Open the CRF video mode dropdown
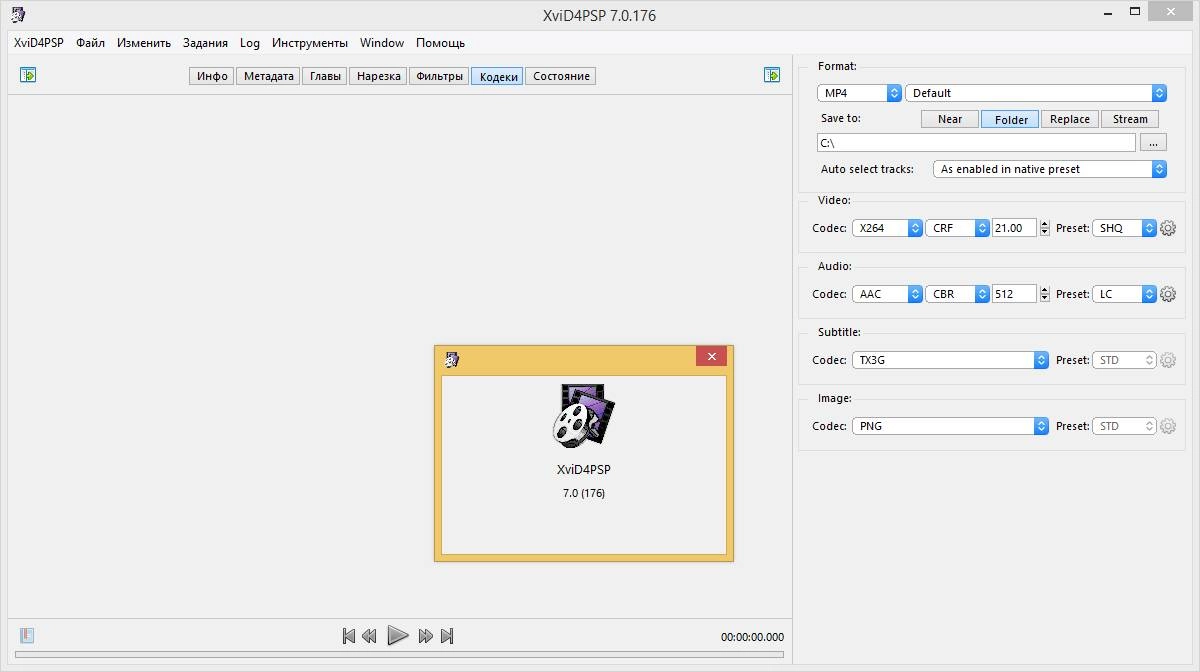 [957, 228]
